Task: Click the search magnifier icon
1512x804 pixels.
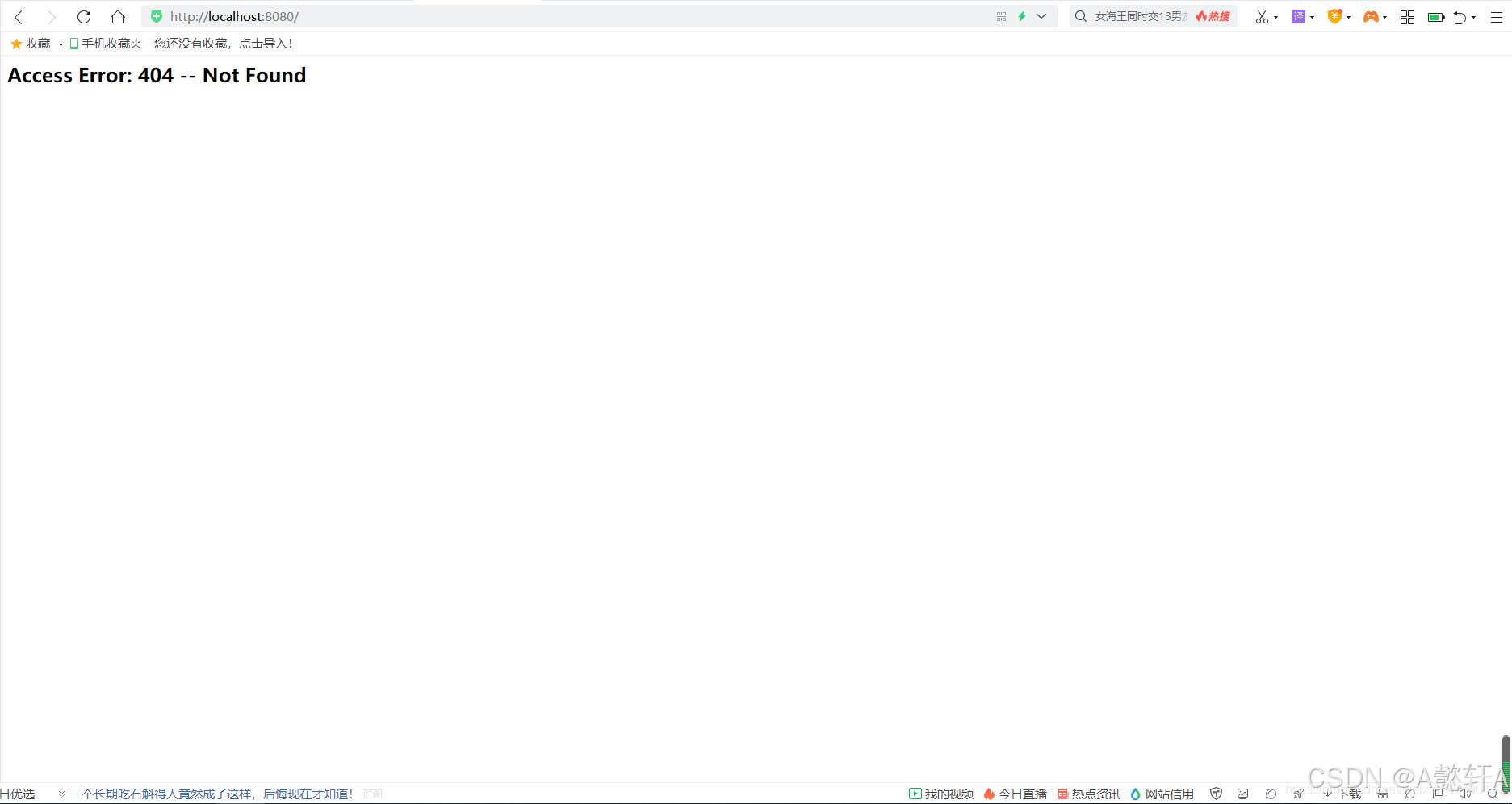Action: (1081, 16)
